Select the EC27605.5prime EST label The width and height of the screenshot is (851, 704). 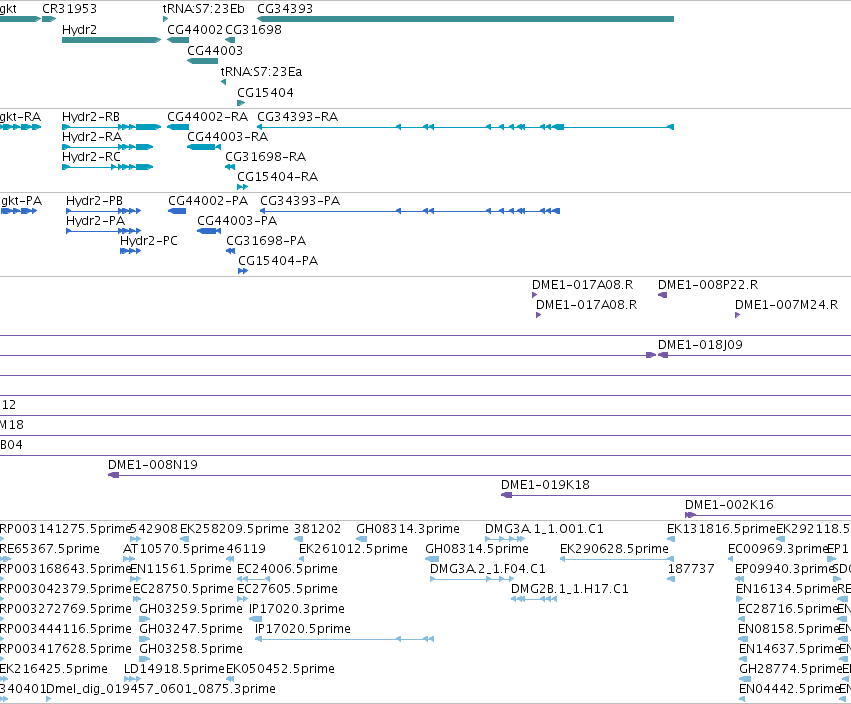click(x=287, y=589)
